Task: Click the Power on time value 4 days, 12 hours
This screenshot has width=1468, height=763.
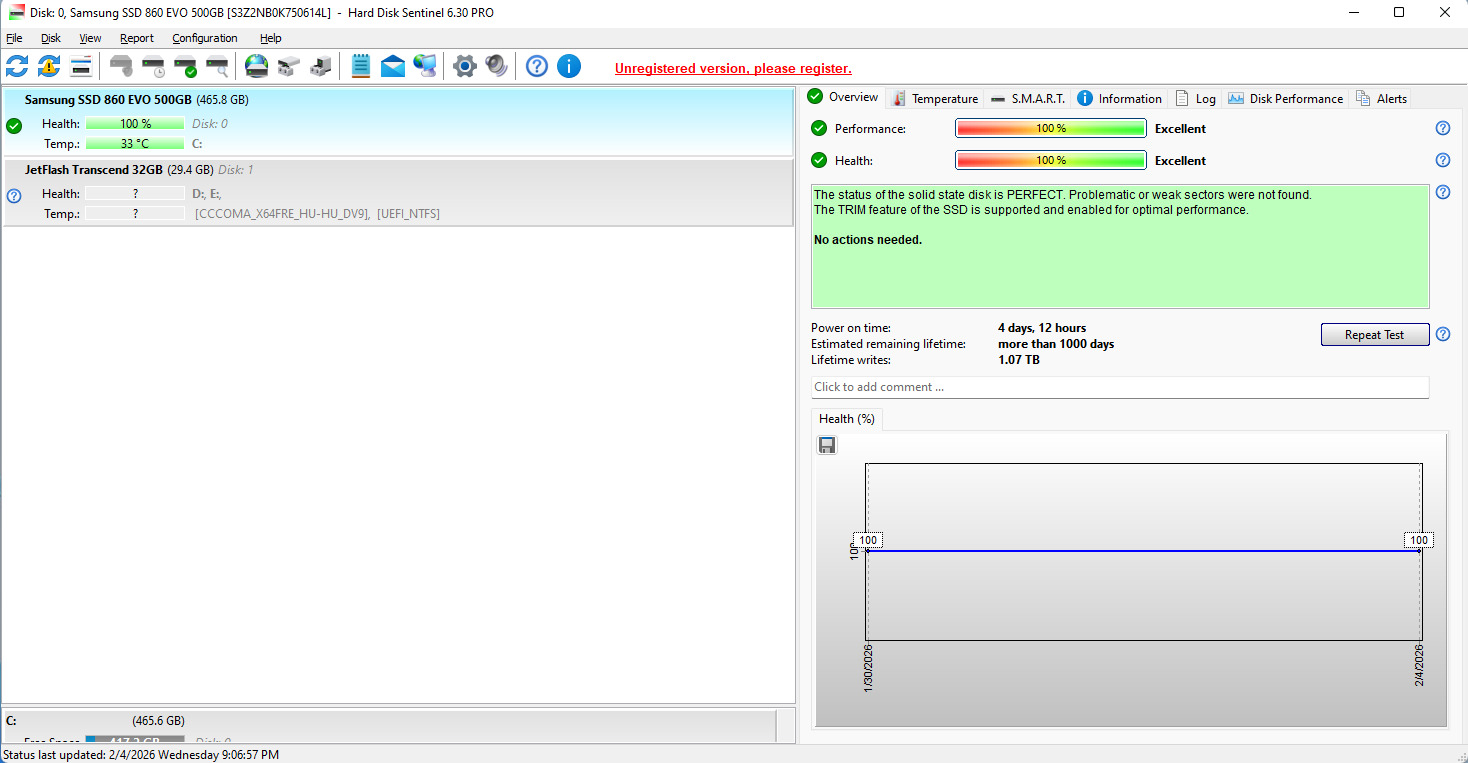Action: click(1042, 328)
